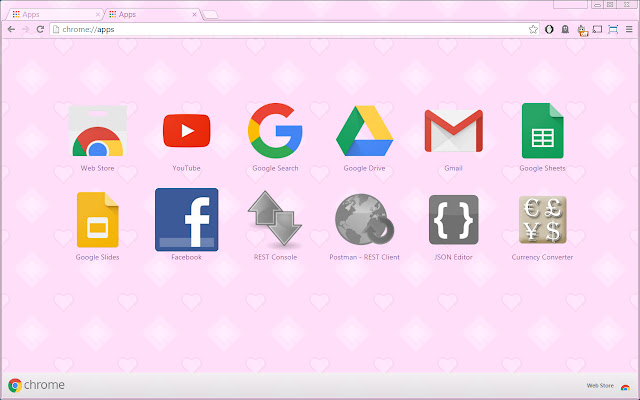Open the Currency Converter app
This screenshot has height=400, width=640.
click(542, 220)
